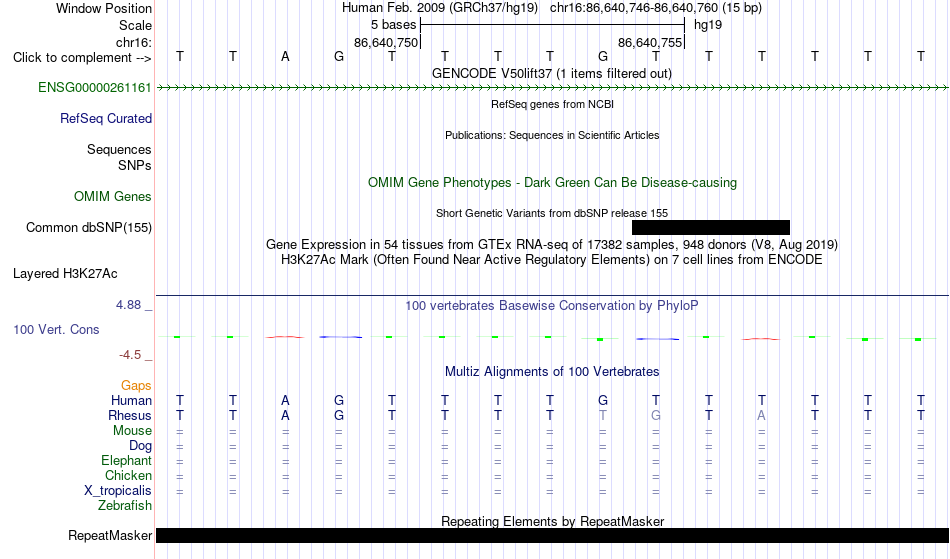
Task: Select the Window Position label
Action: (104, 8)
